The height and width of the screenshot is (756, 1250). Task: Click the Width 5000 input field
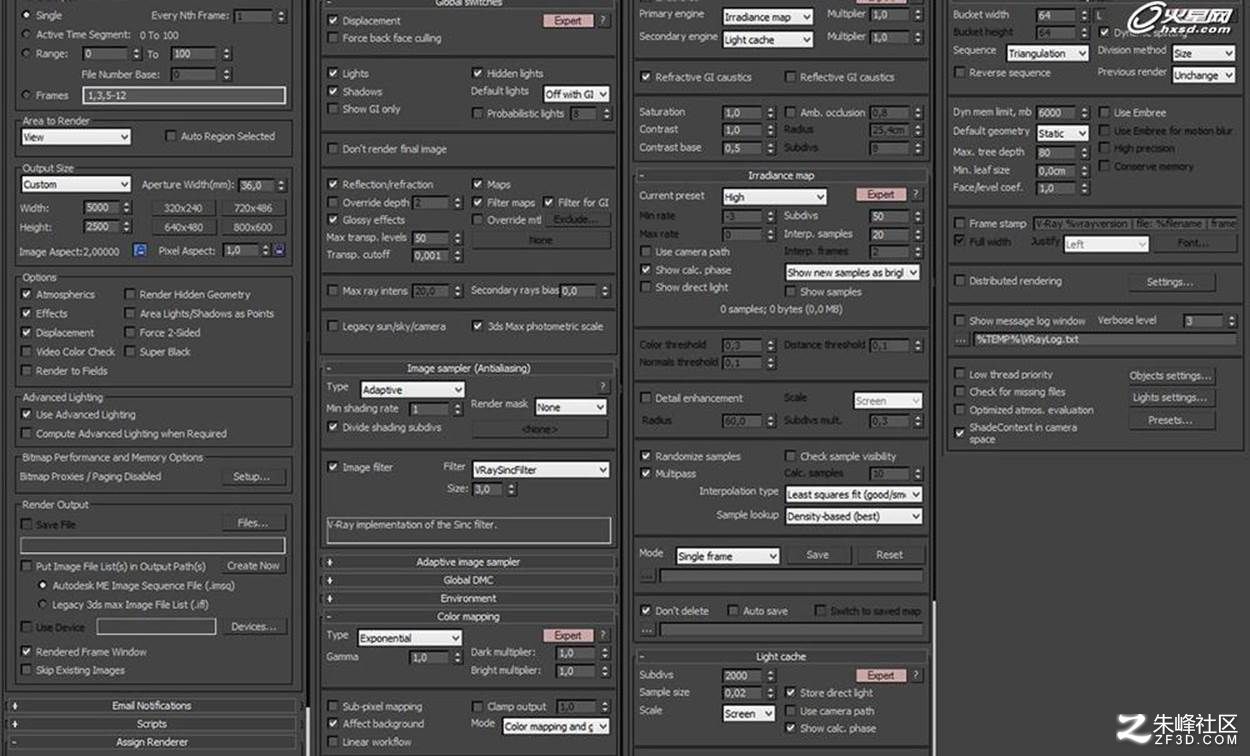point(101,208)
